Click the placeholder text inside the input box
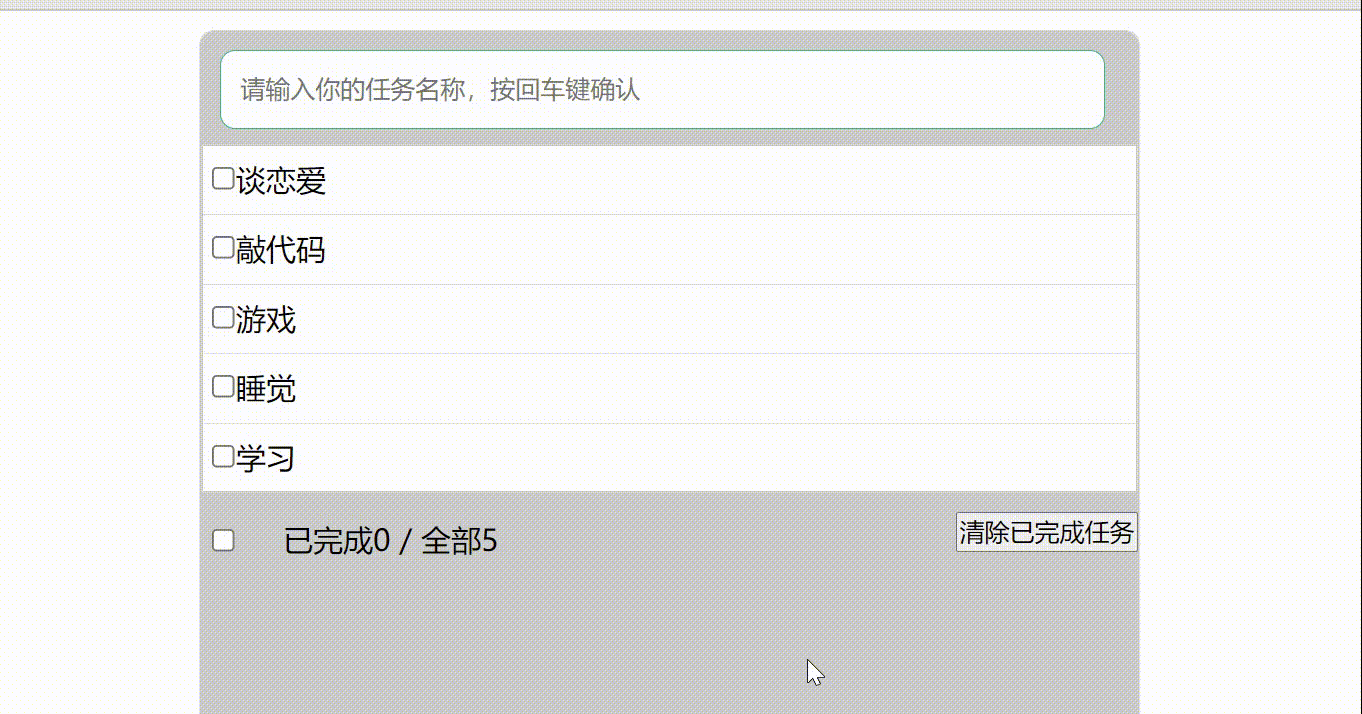 coord(440,91)
